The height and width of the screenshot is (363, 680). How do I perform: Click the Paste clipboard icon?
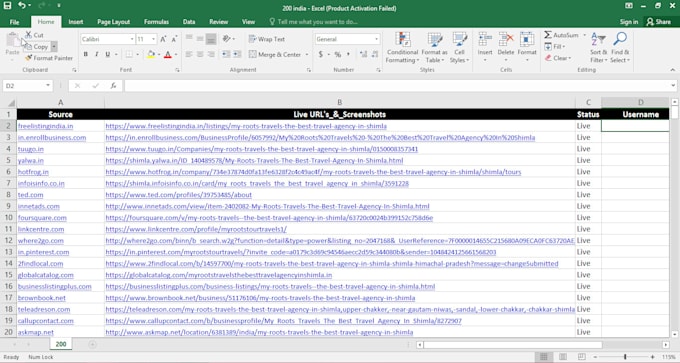[x=13, y=40]
